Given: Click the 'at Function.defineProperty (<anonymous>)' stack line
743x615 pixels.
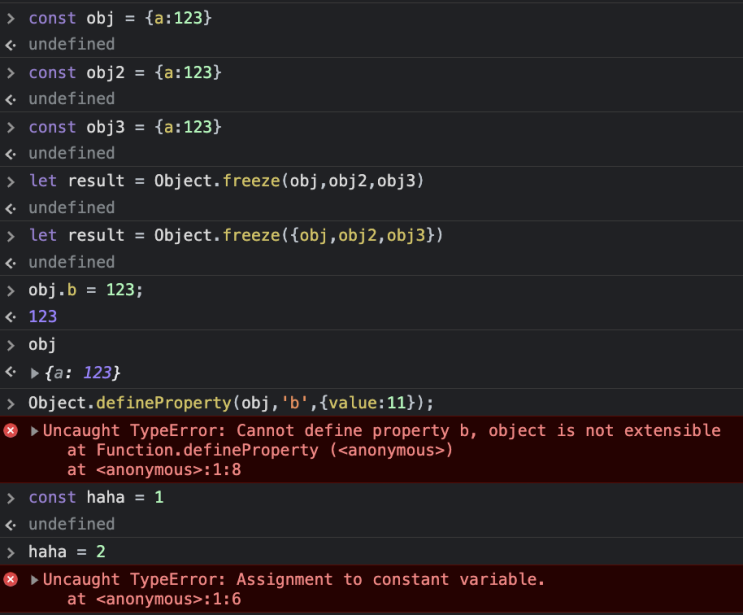Looking at the screenshot, I should pyautogui.click(x=260, y=450).
